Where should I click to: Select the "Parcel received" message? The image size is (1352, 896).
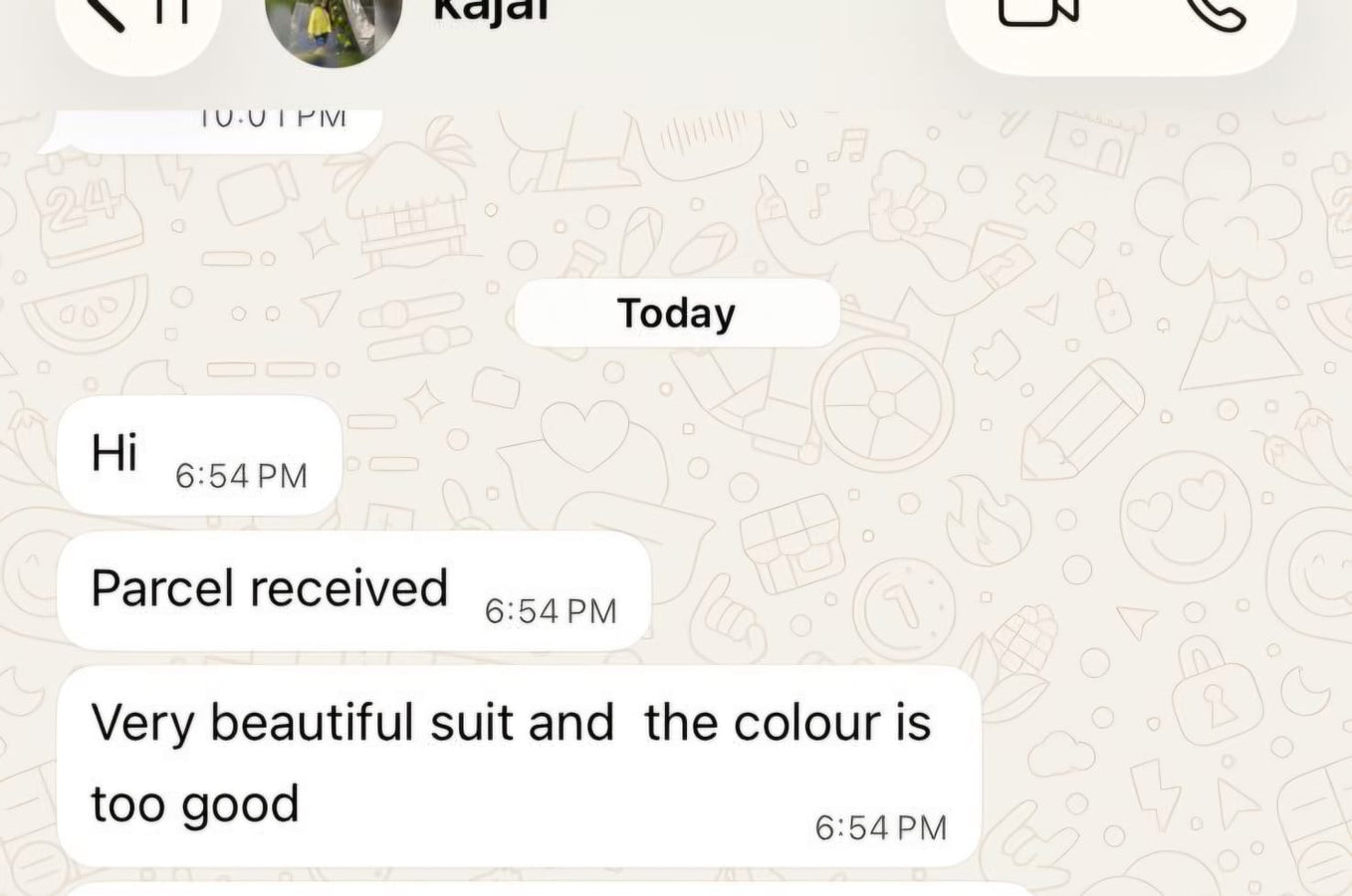point(353,589)
